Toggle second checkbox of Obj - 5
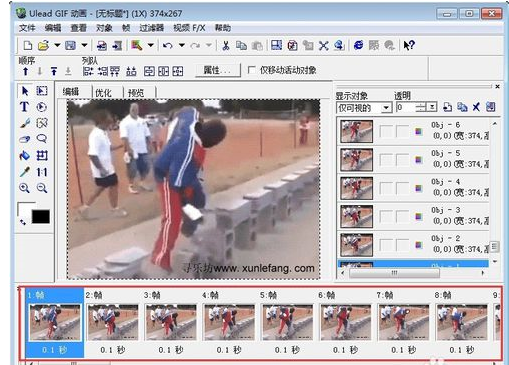Screen dimensions: 509x365 click(x=402, y=160)
